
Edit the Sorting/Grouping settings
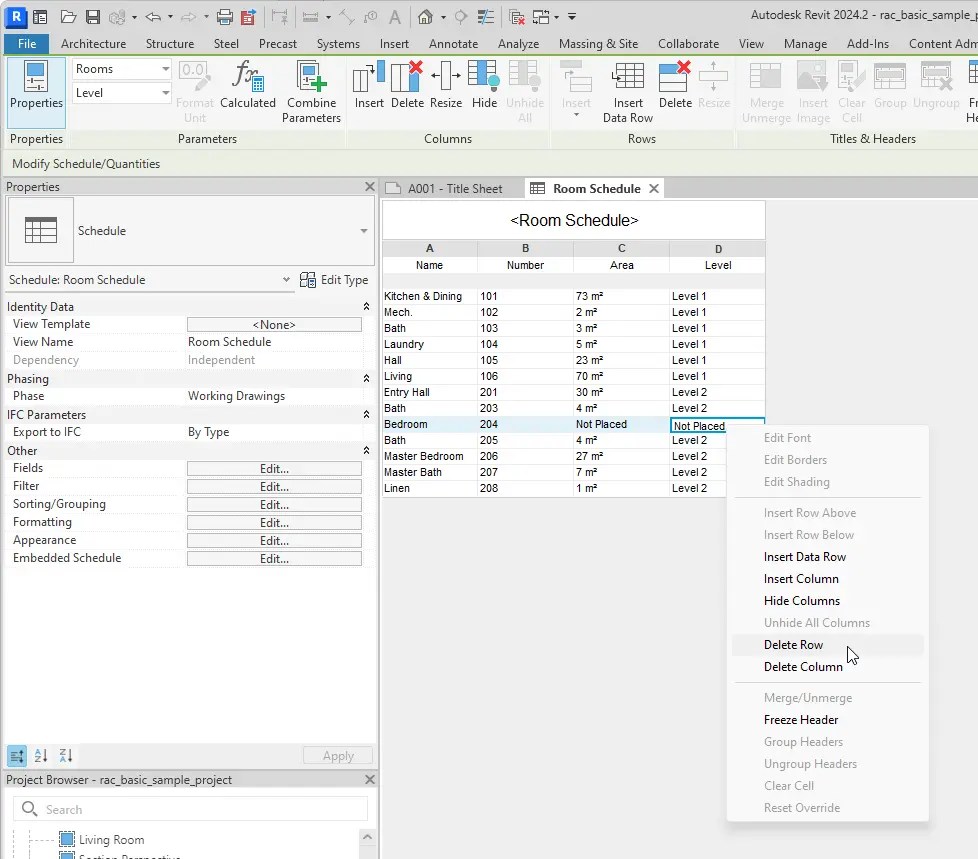click(274, 504)
